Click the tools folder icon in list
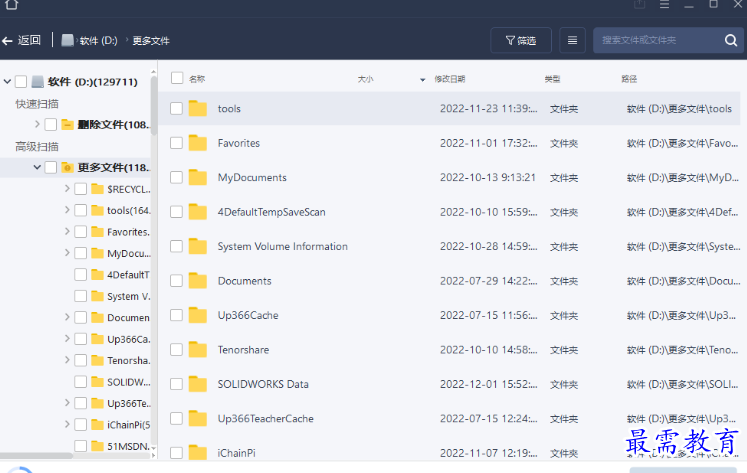 click(x=198, y=109)
